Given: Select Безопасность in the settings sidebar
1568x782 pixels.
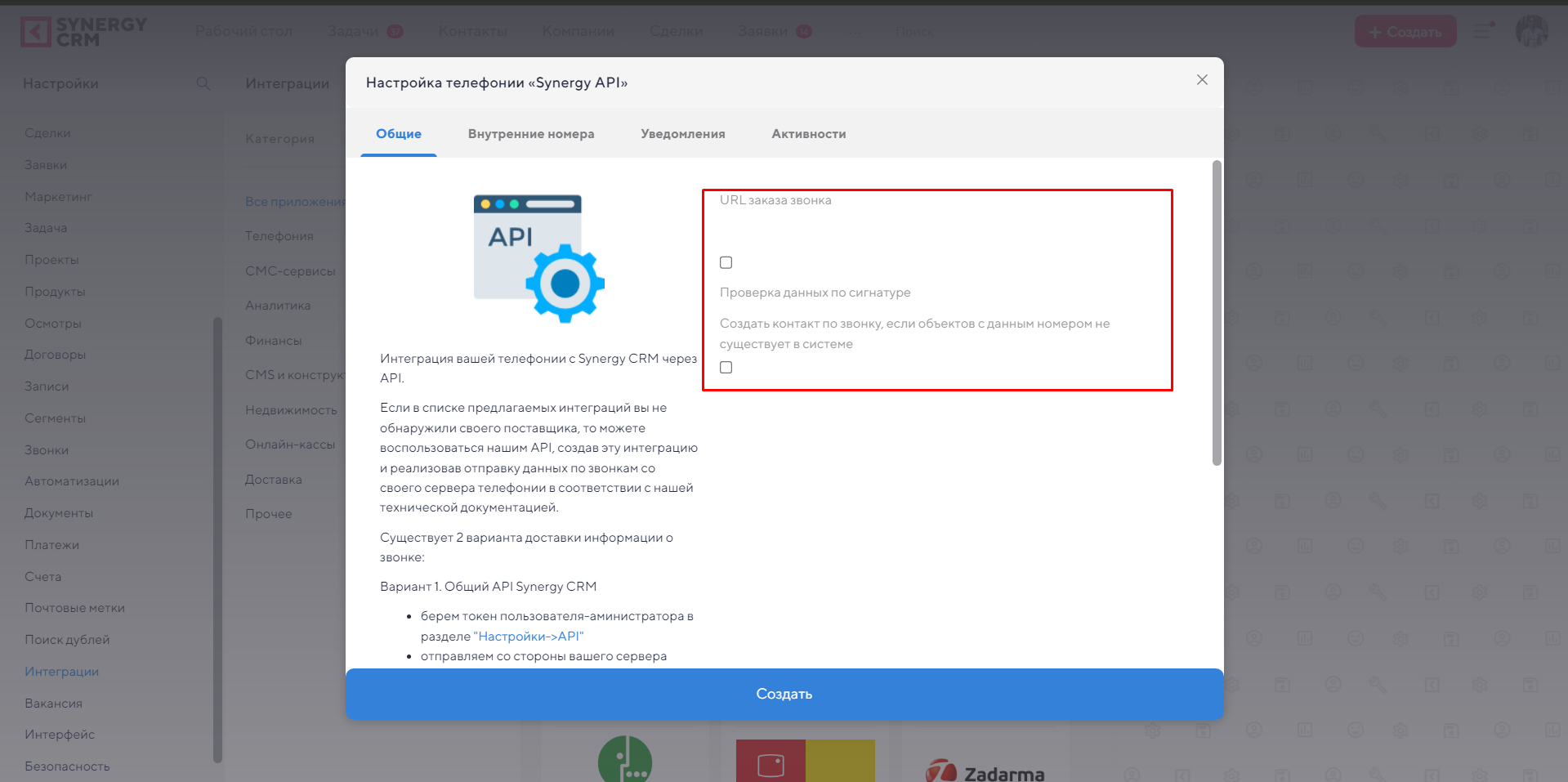Looking at the screenshot, I should pyautogui.click(x=67, y=766).
